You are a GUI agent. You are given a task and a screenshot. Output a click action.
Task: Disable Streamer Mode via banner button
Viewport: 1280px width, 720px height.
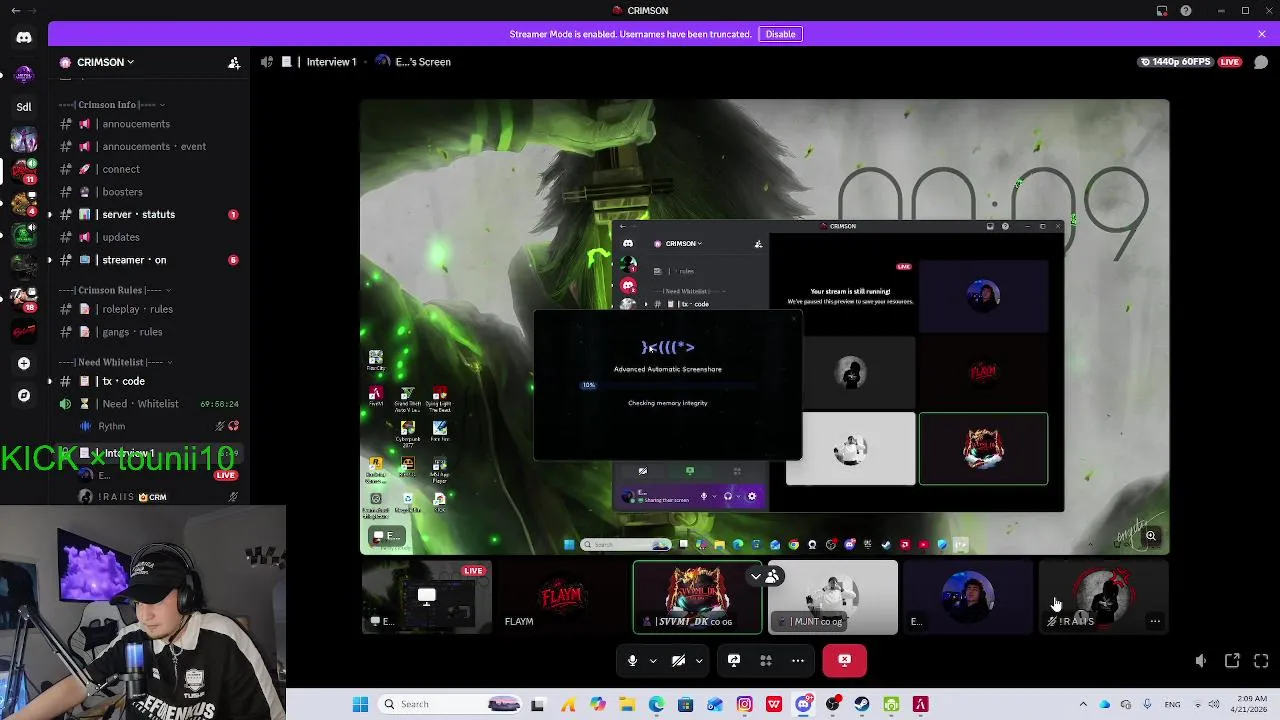click(780, 34)
